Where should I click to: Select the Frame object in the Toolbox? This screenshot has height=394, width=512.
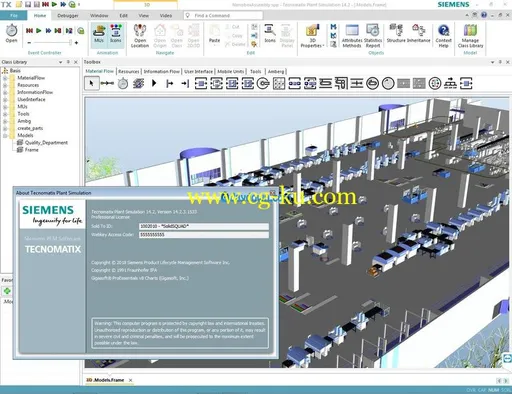coord(138,83)
